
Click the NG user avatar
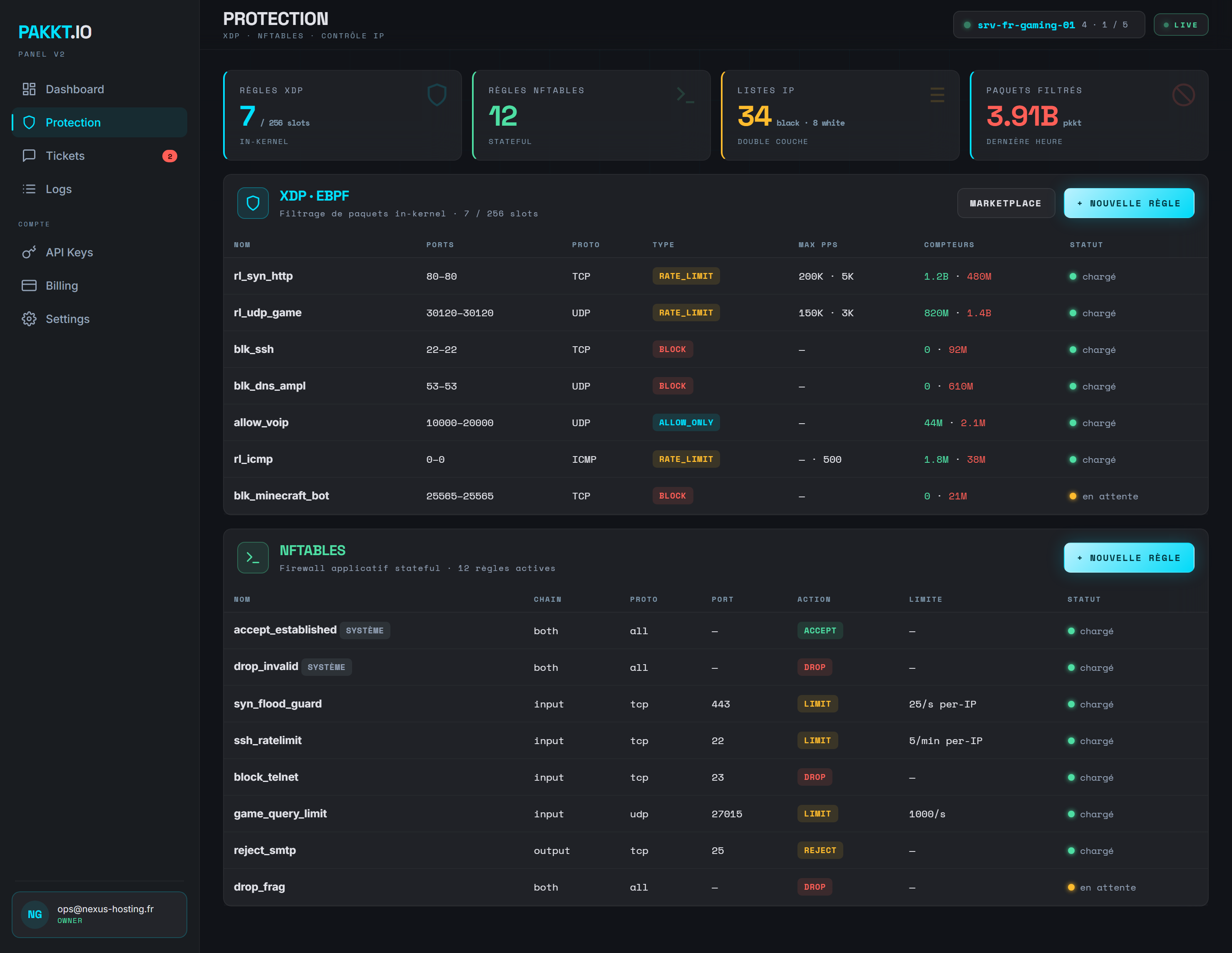tap(35, 914)
